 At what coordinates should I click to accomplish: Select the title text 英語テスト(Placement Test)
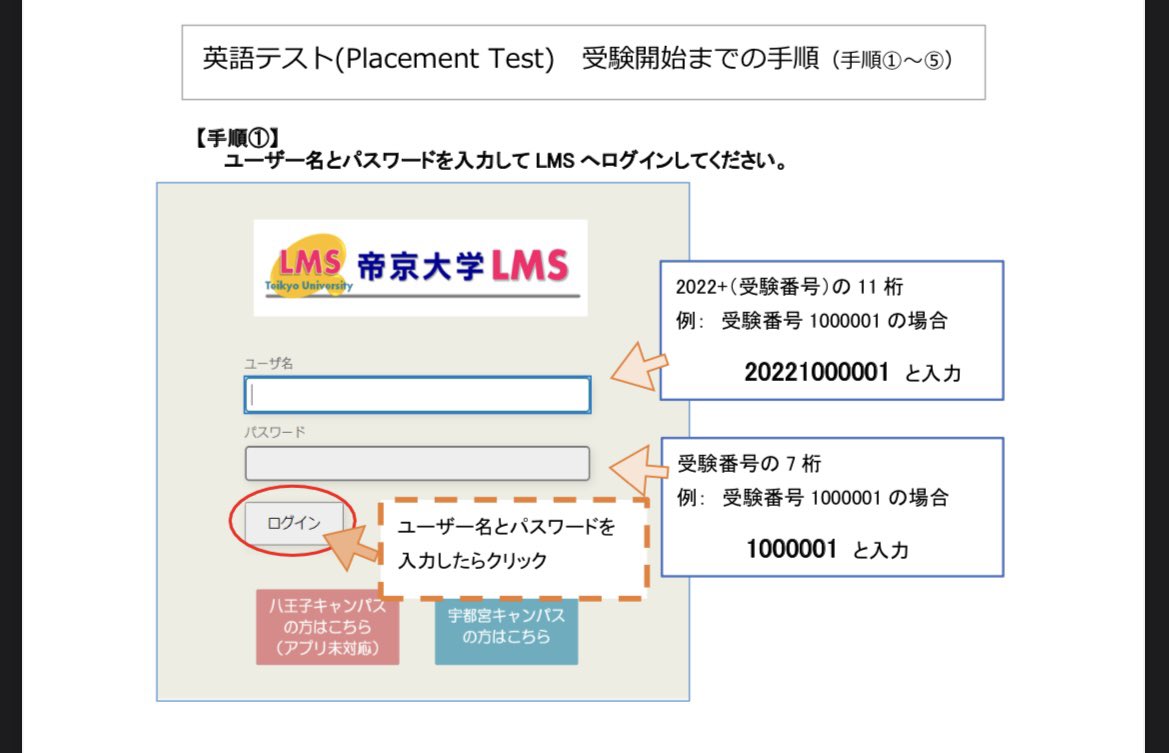coord(378,58)
